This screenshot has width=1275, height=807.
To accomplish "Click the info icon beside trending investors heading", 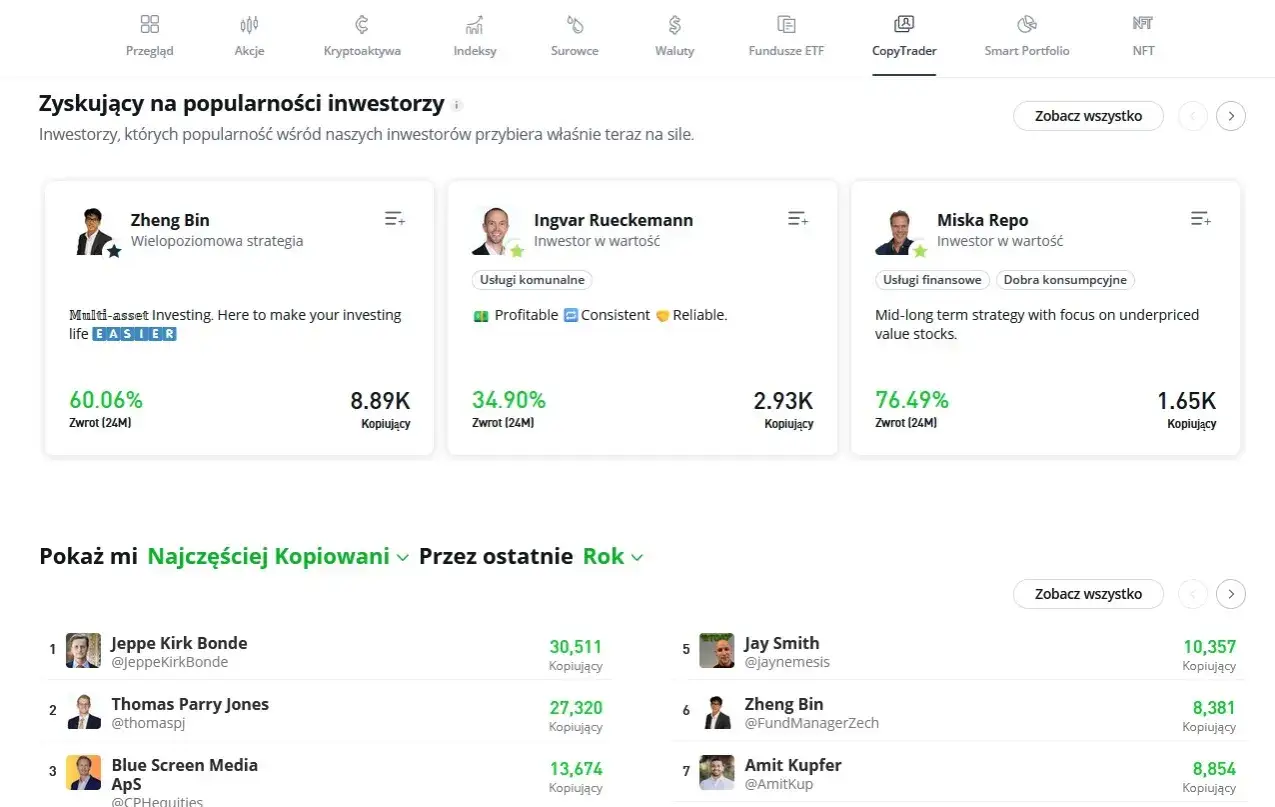I will coord(457,105).
